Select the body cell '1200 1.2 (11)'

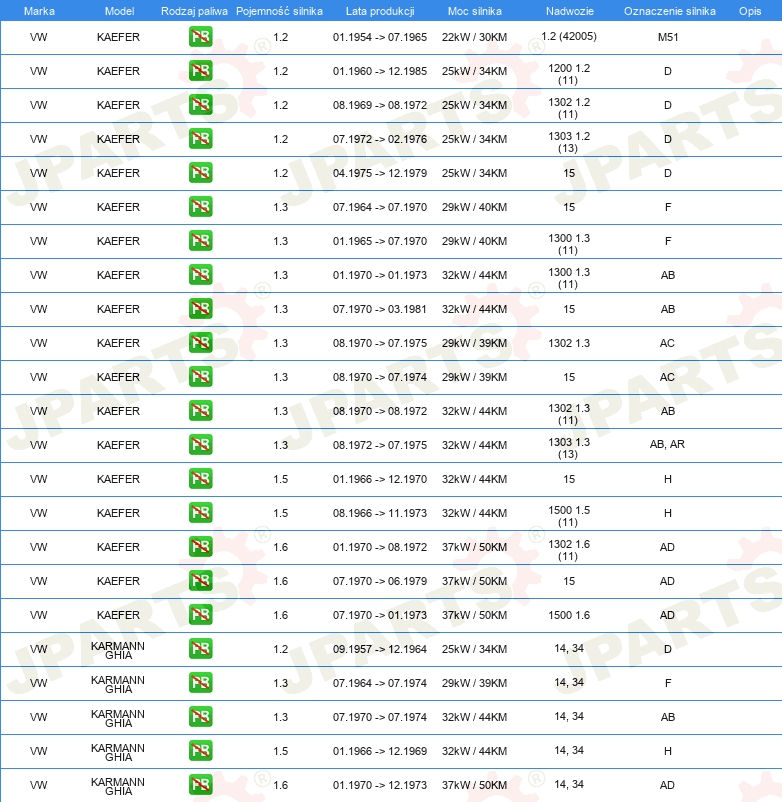(x=569, y=74)
